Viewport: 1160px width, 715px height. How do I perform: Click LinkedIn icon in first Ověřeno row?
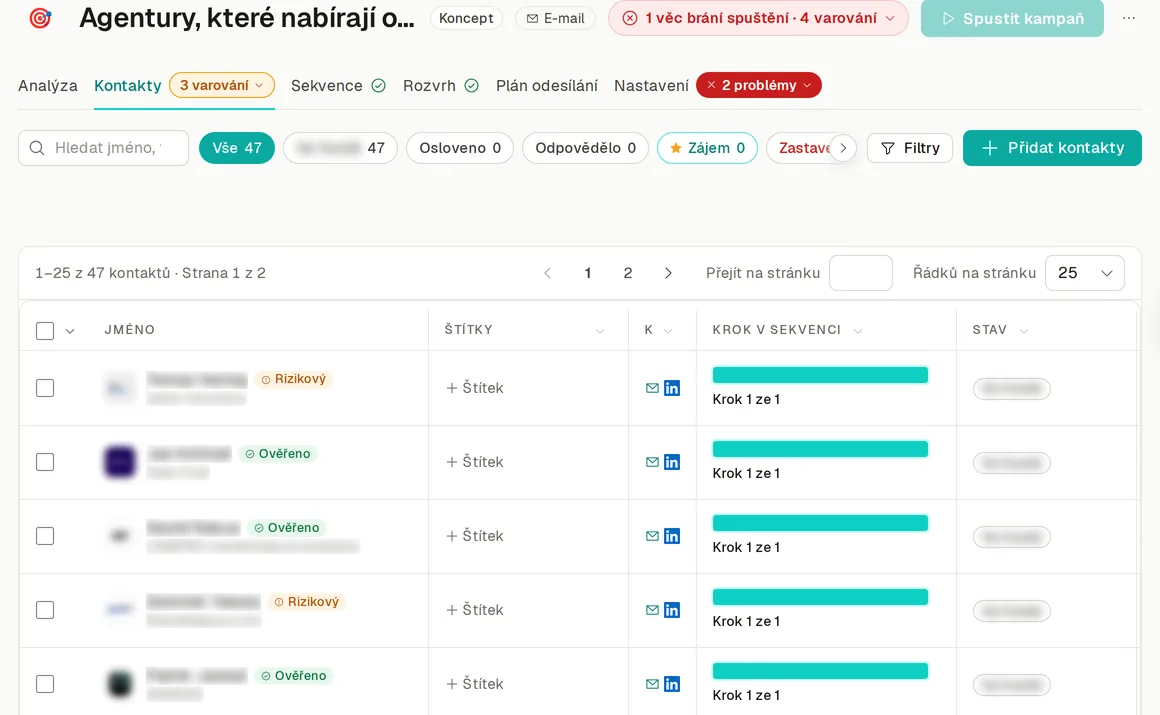672,462
